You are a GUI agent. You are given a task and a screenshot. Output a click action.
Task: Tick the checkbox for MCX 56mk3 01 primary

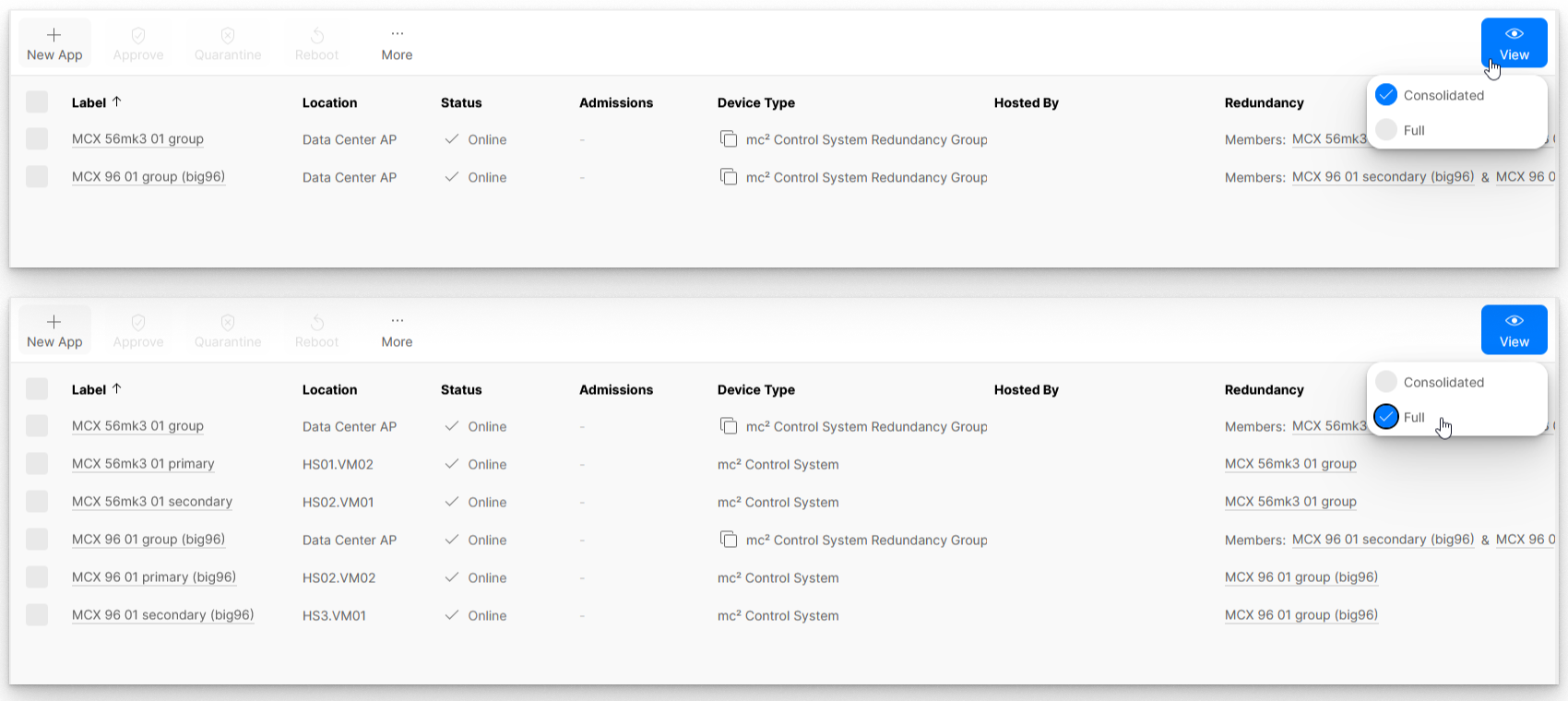[37, 464]
